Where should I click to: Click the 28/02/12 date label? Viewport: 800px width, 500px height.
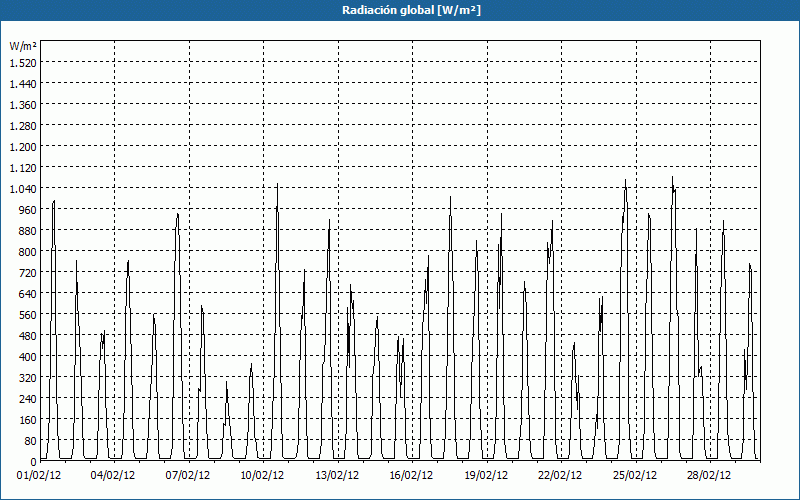[709, 476]
